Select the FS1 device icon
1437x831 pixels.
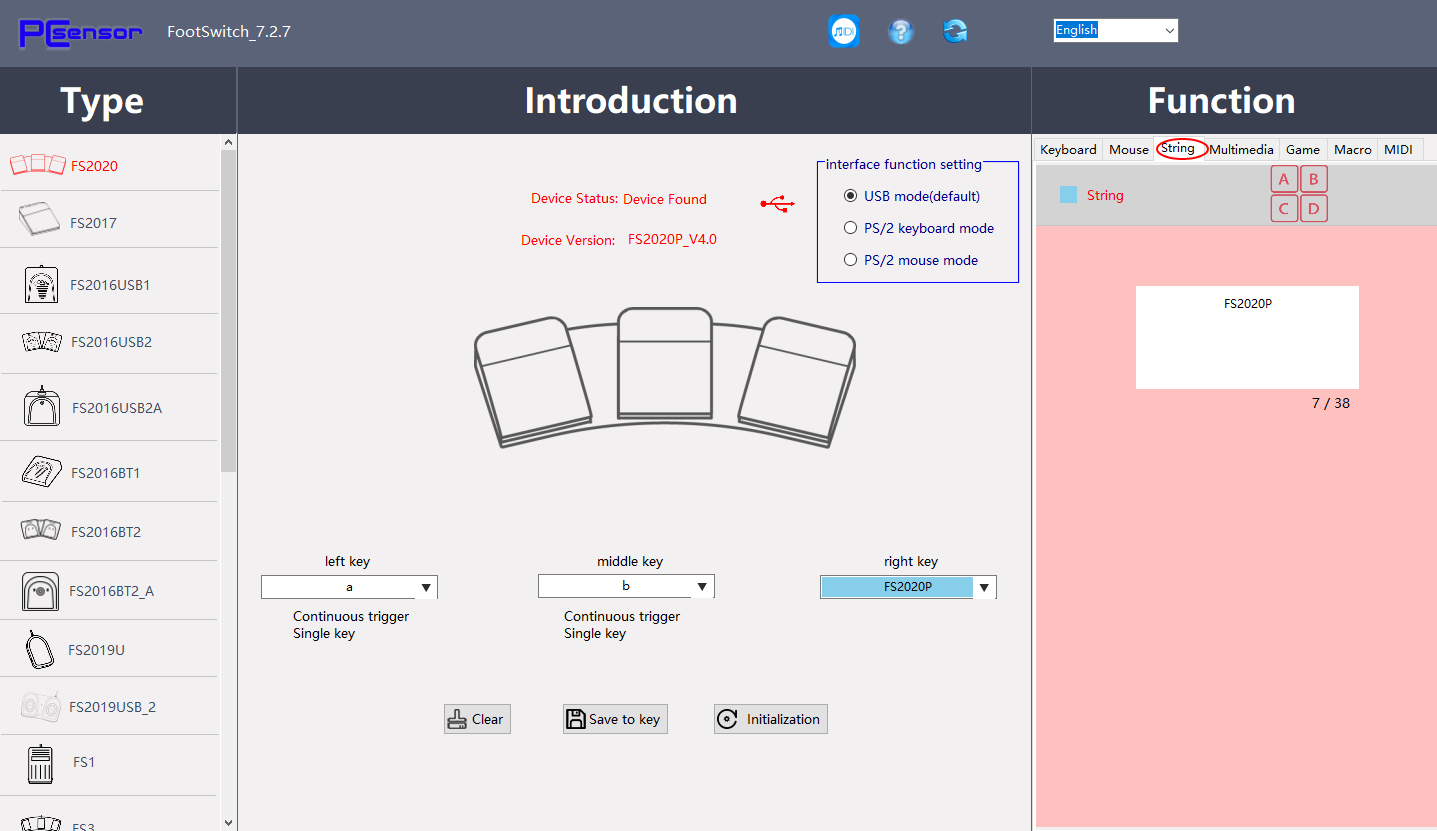40,763
